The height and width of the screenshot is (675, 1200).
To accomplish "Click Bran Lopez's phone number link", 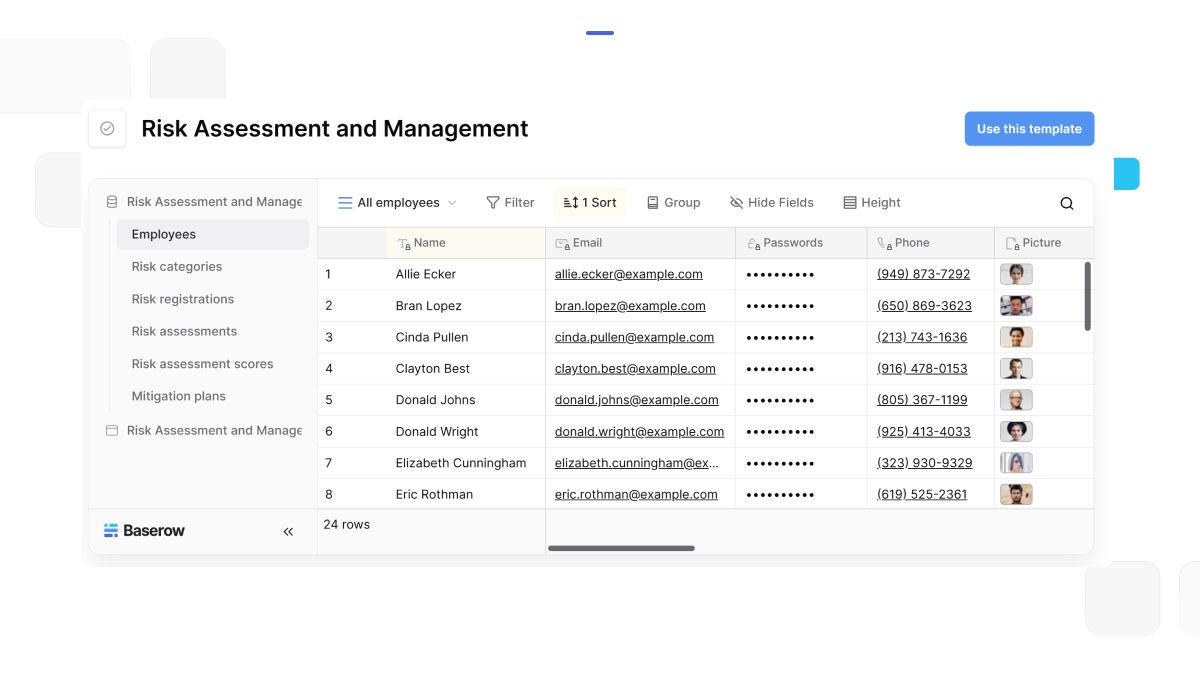I will click(924, 306).
